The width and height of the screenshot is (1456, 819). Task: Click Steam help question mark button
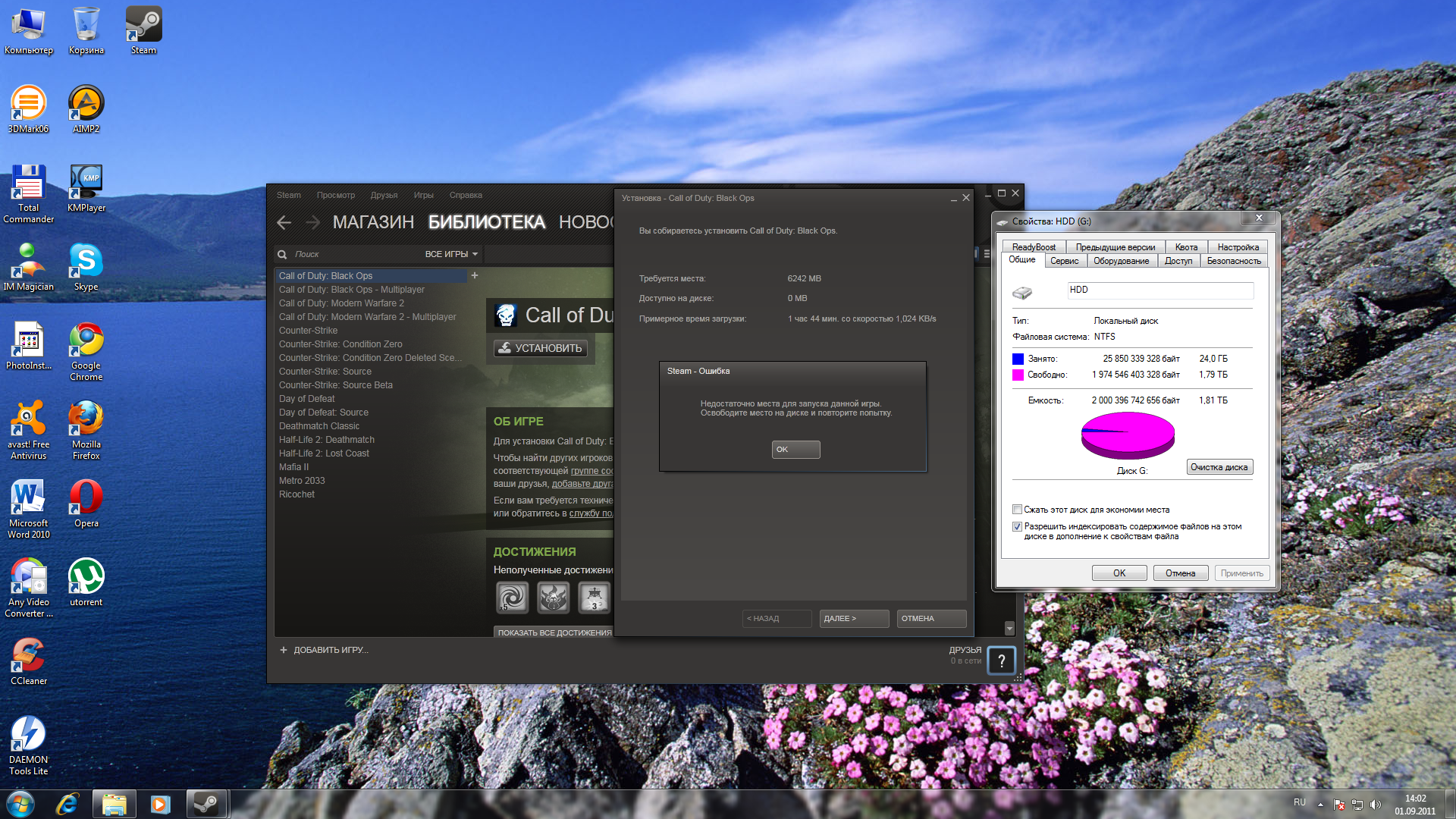click(1001, 661)
